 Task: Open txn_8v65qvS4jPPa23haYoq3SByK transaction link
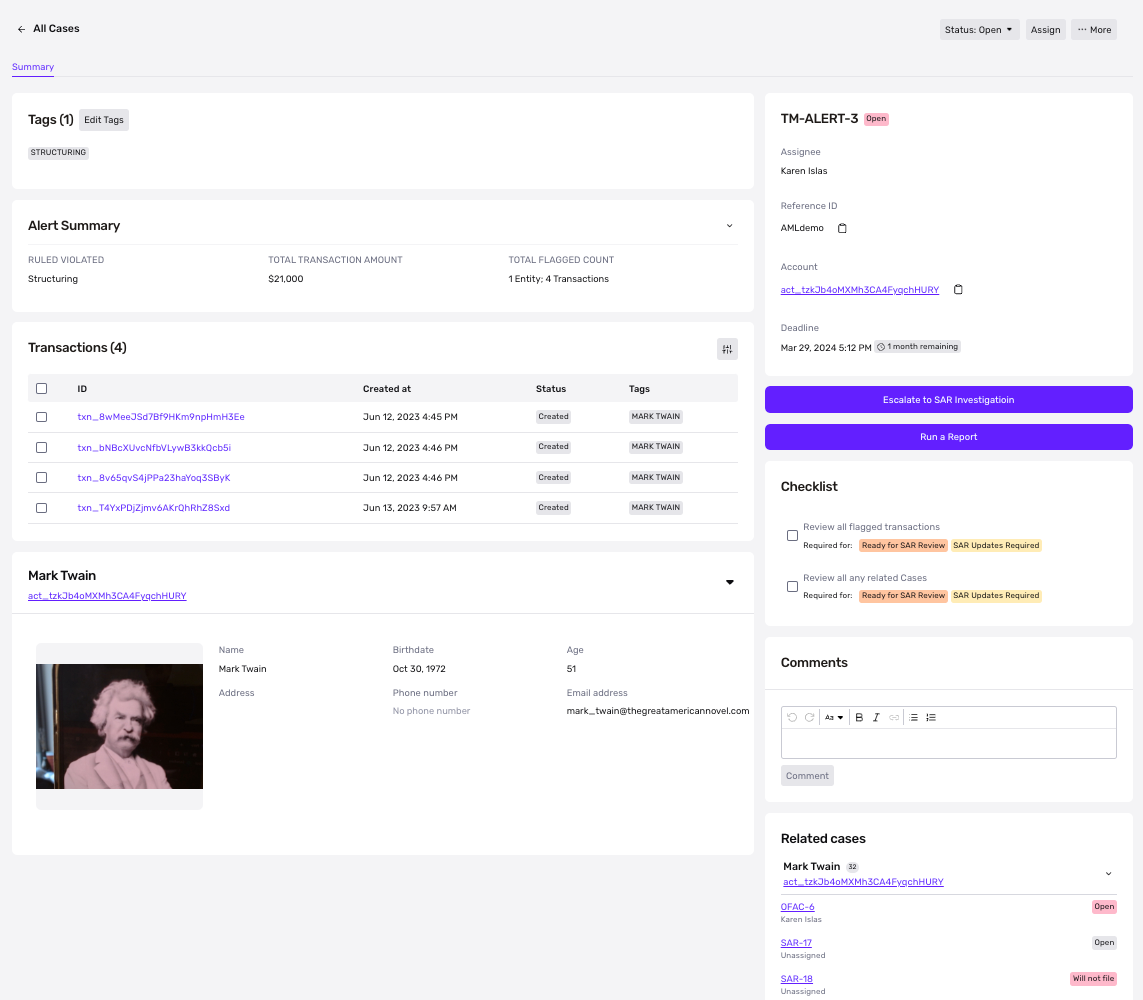coord(154,477)
